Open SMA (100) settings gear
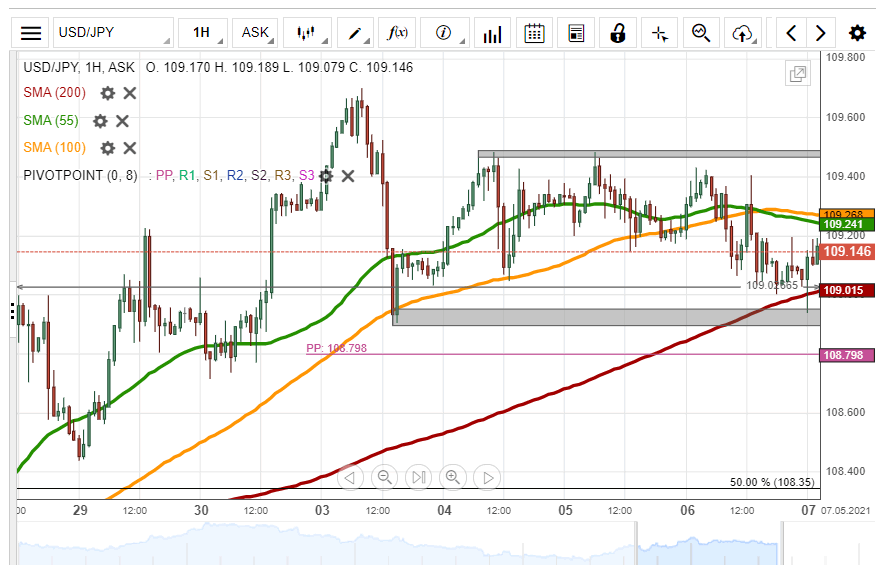The image size is (882, 568). [107, 148]
